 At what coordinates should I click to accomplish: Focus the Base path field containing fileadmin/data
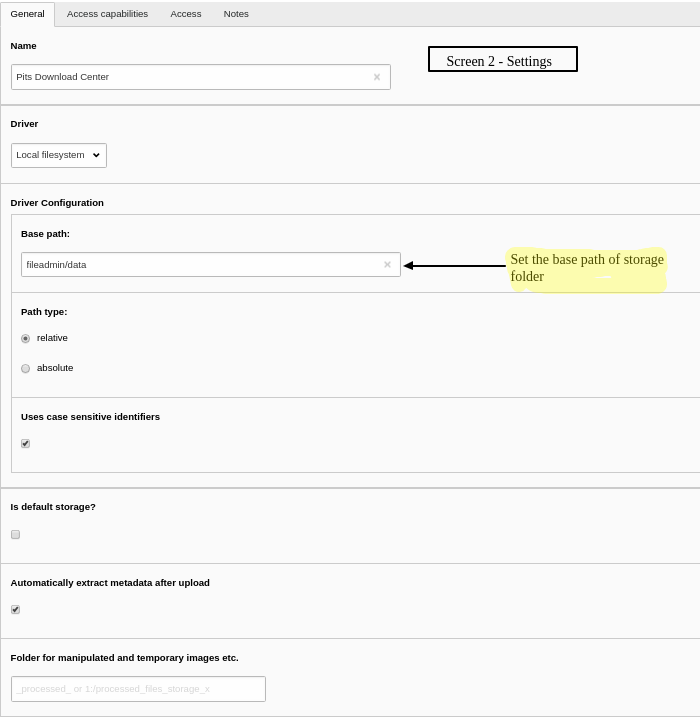[x=200, y=265]
